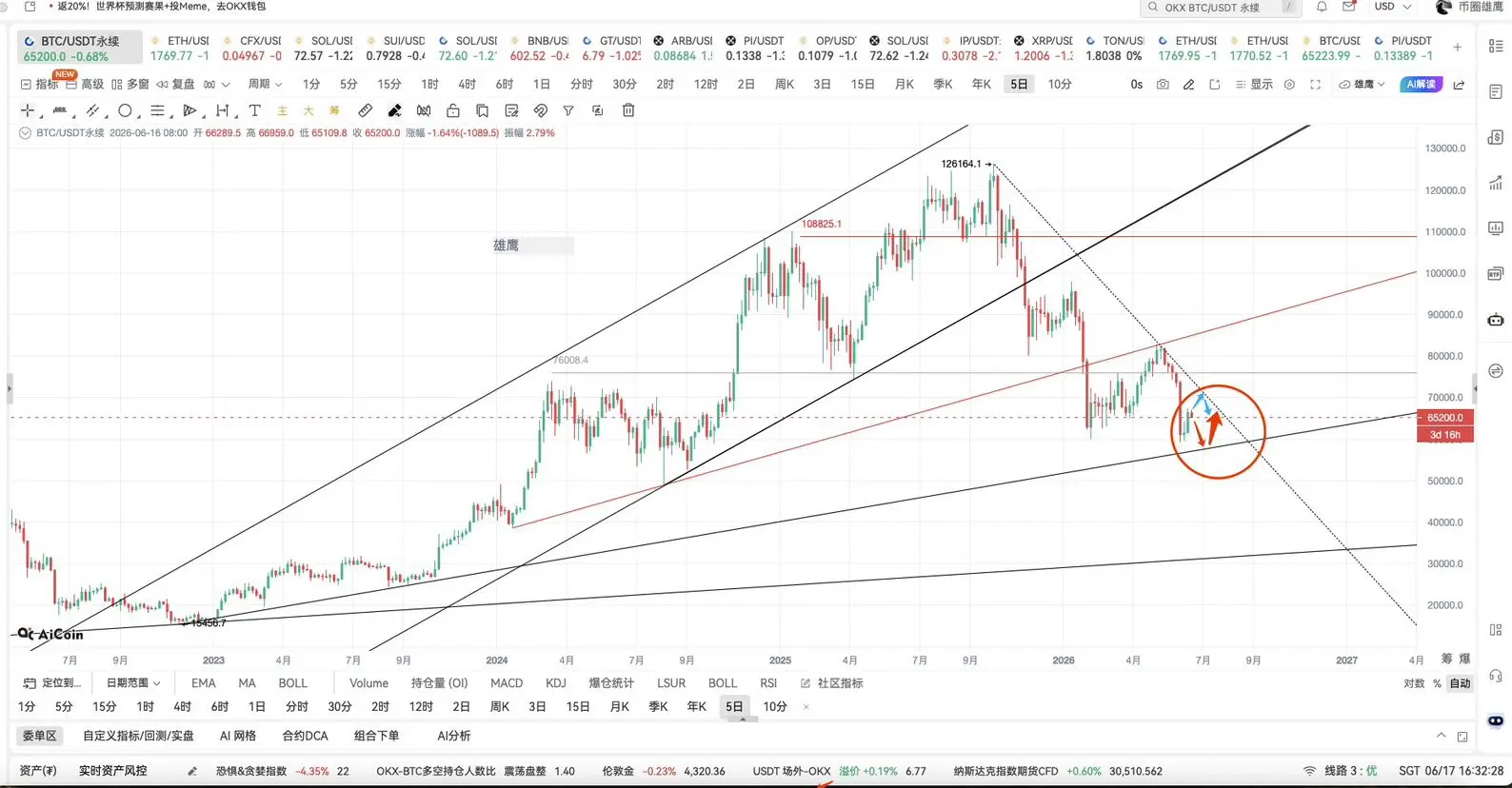Select the highlighter brush tool

coord(394,110)
